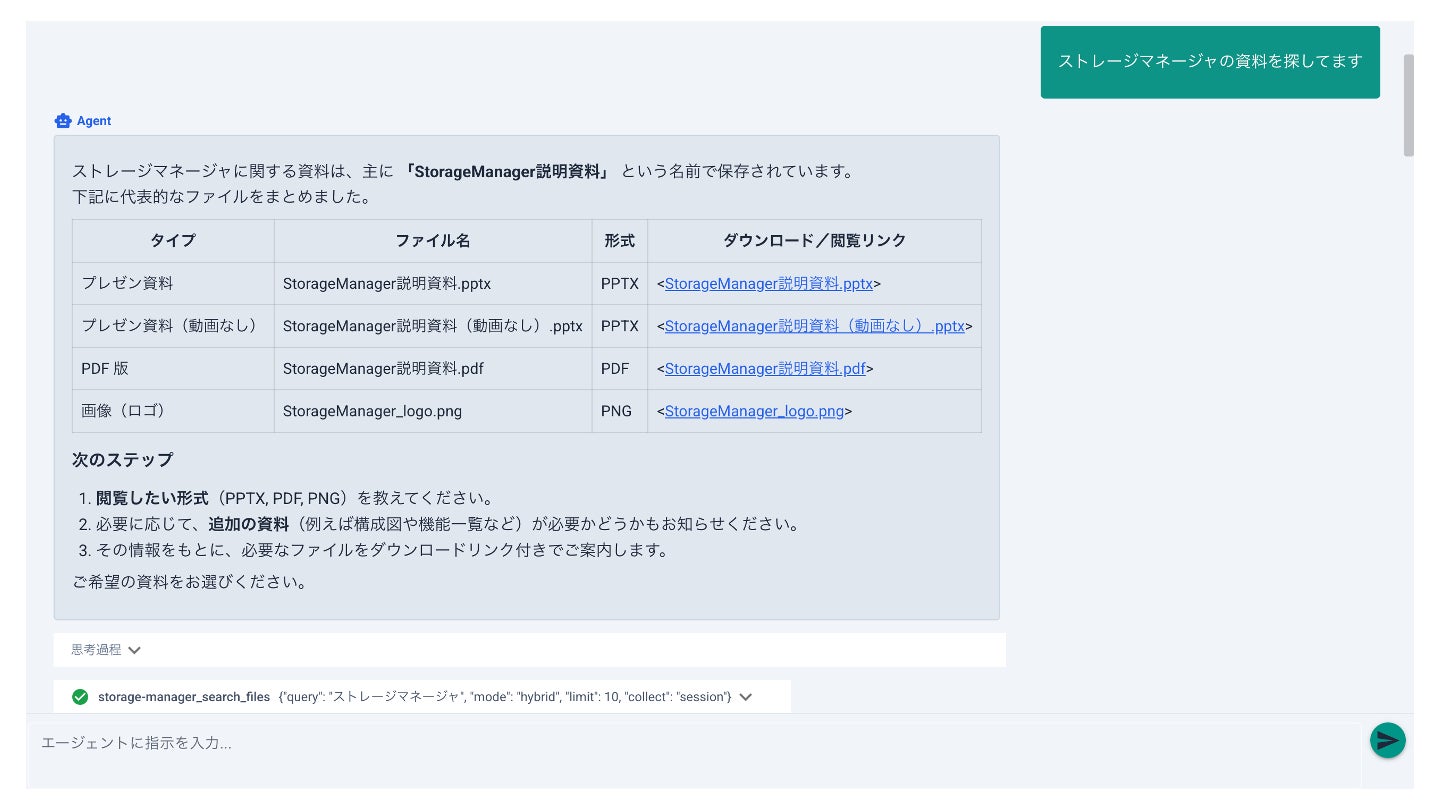
Task: Click the user message bubble ストレージマネージャの資料を探してます
Action: pyautogui.click(x=1209, y=62)
